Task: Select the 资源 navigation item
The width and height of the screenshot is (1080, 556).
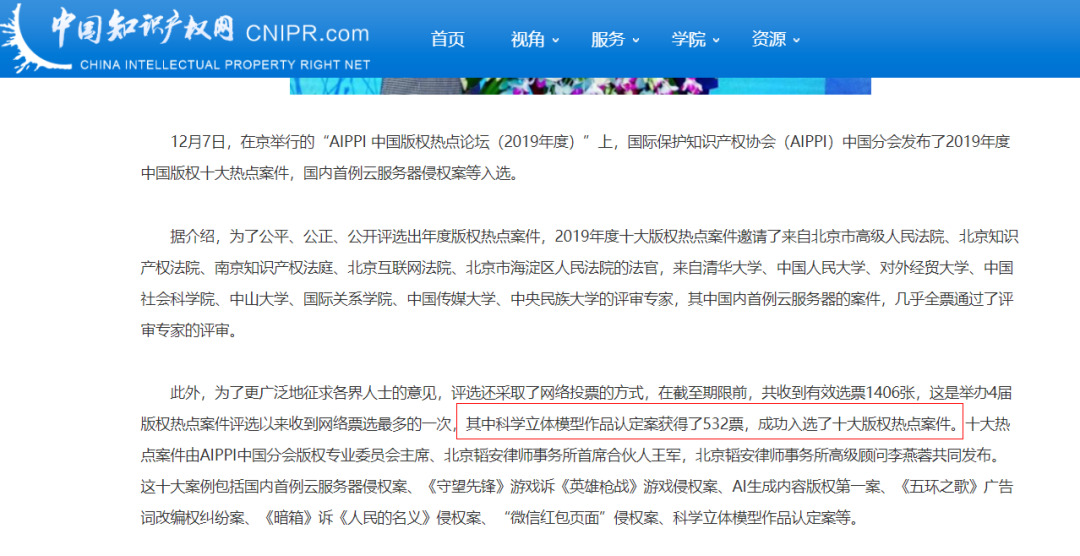Action: (768, 39)
